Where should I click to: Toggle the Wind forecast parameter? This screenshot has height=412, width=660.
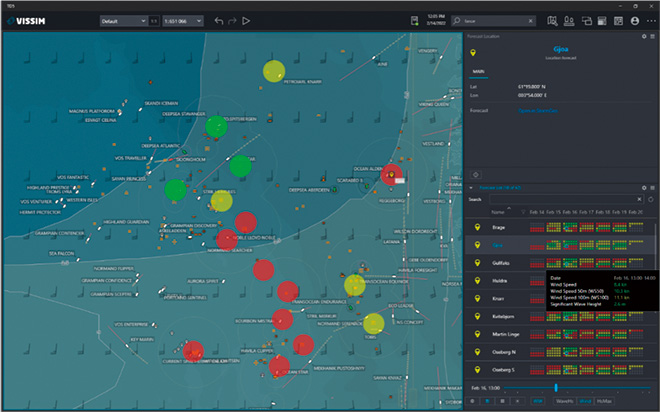[585, 401]
